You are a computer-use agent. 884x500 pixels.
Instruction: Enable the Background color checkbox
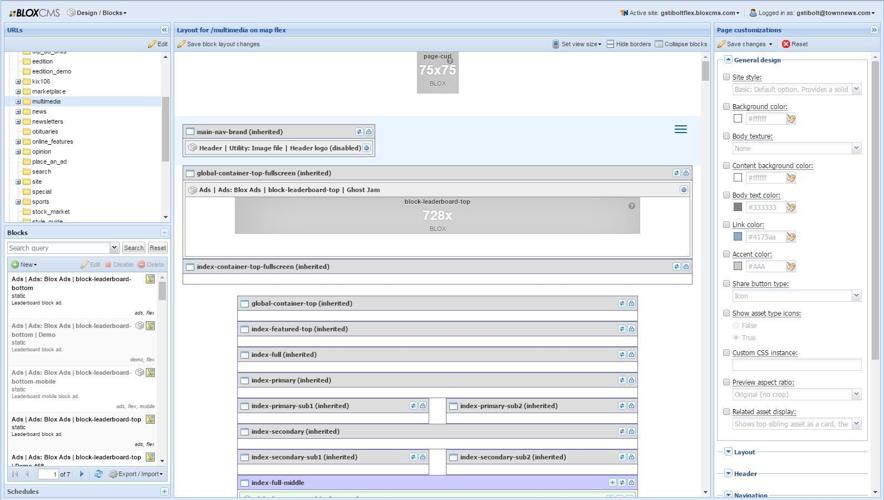click(726, 106)
